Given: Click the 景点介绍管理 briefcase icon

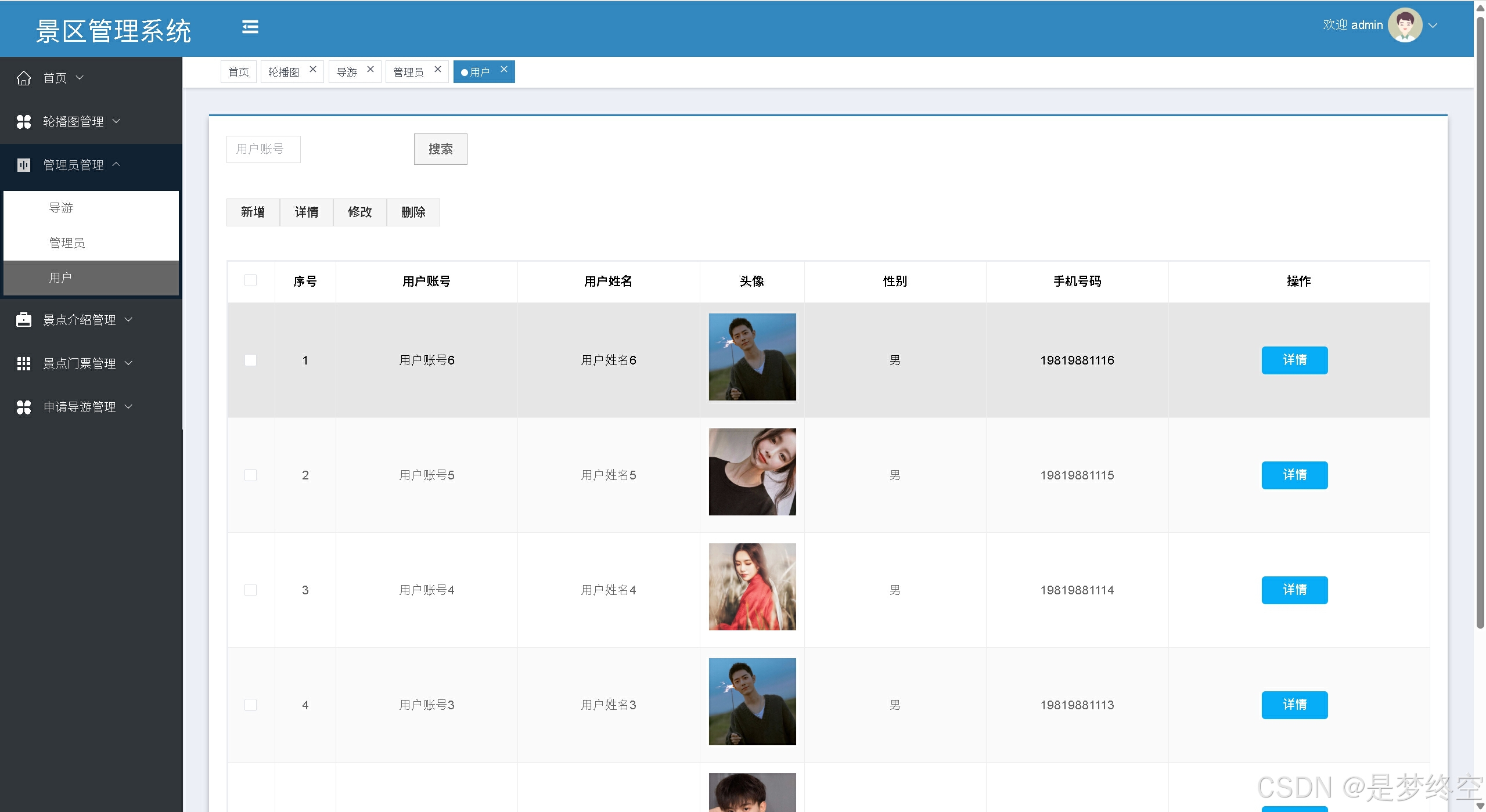Looking at the screenshot, I should 24,320.
